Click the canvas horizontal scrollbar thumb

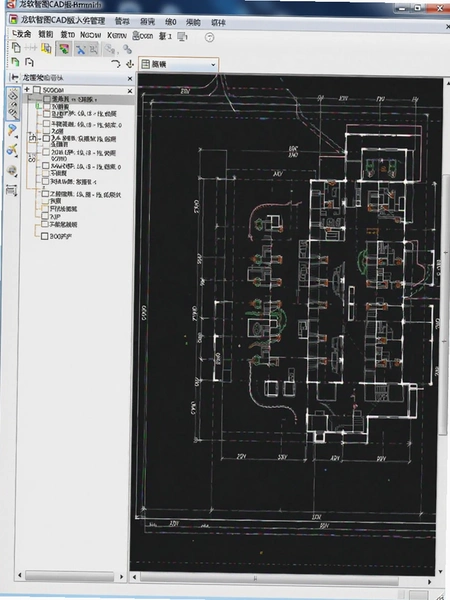(269, 579)
